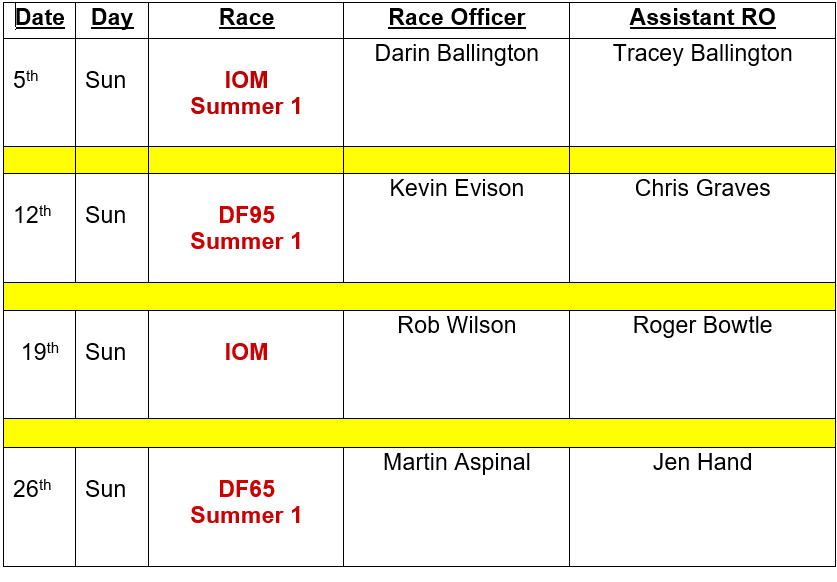Select the Race Officer header
The height and width of the screenshot is (582, 837).
coord(456,18)
